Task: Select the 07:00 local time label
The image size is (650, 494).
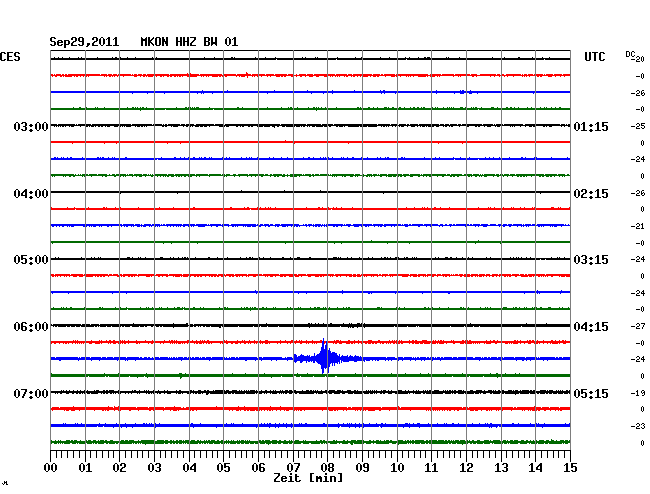Action: click(31, 393)
